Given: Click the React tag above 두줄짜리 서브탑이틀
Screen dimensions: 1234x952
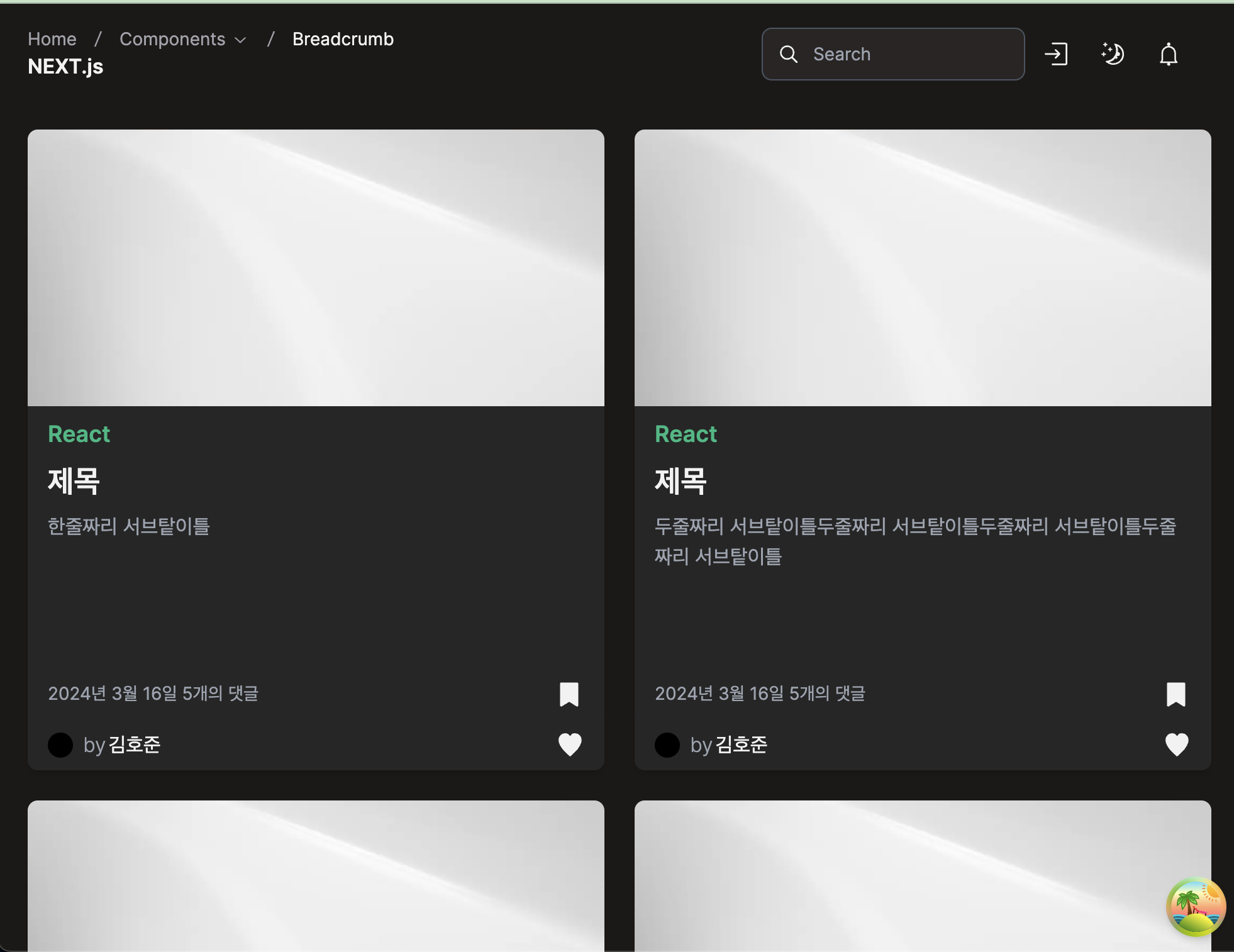Looking at the screenshot, I should [686, 434].
